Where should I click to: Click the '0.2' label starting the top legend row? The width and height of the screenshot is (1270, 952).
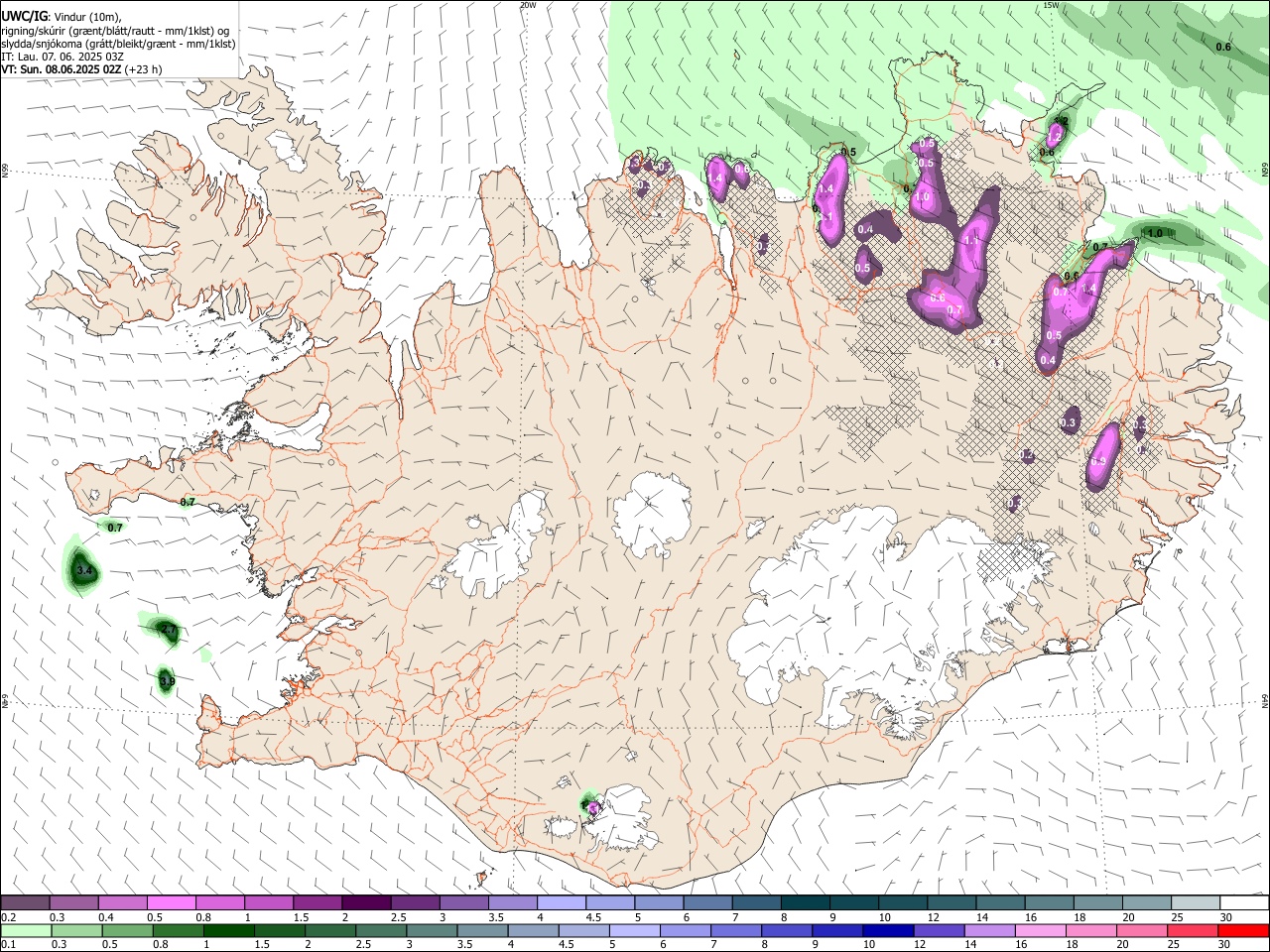tap(9, 917)
